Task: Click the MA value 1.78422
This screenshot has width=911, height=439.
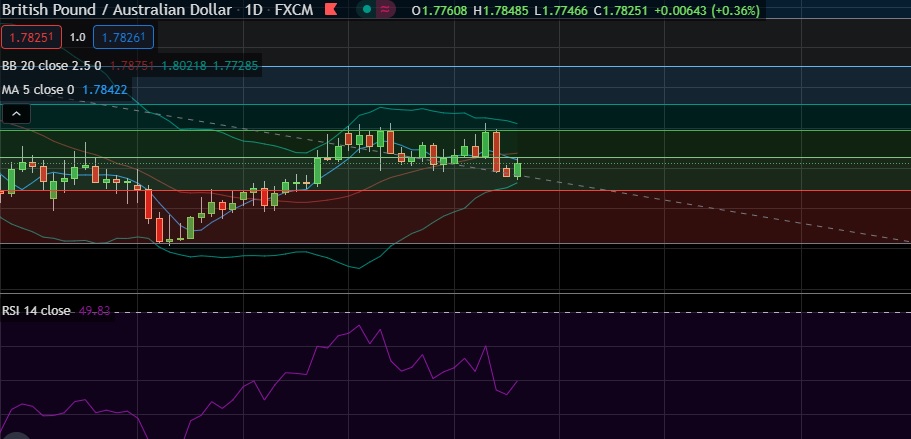Action: (x=105, y=89)
